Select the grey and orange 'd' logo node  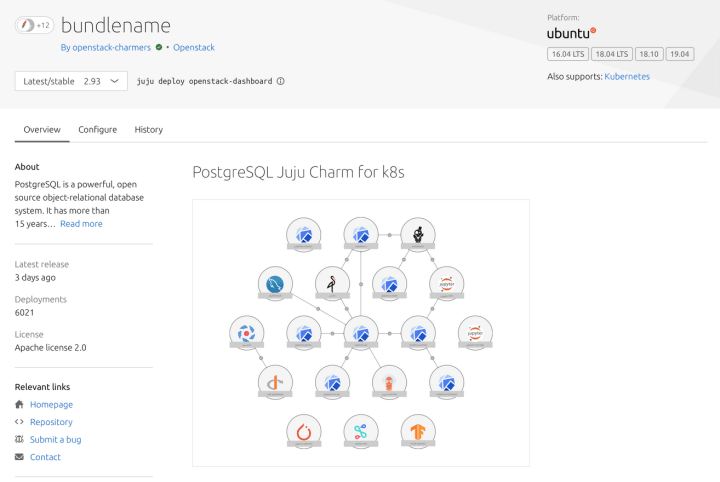pyautogui.click(x=275, y=382)
